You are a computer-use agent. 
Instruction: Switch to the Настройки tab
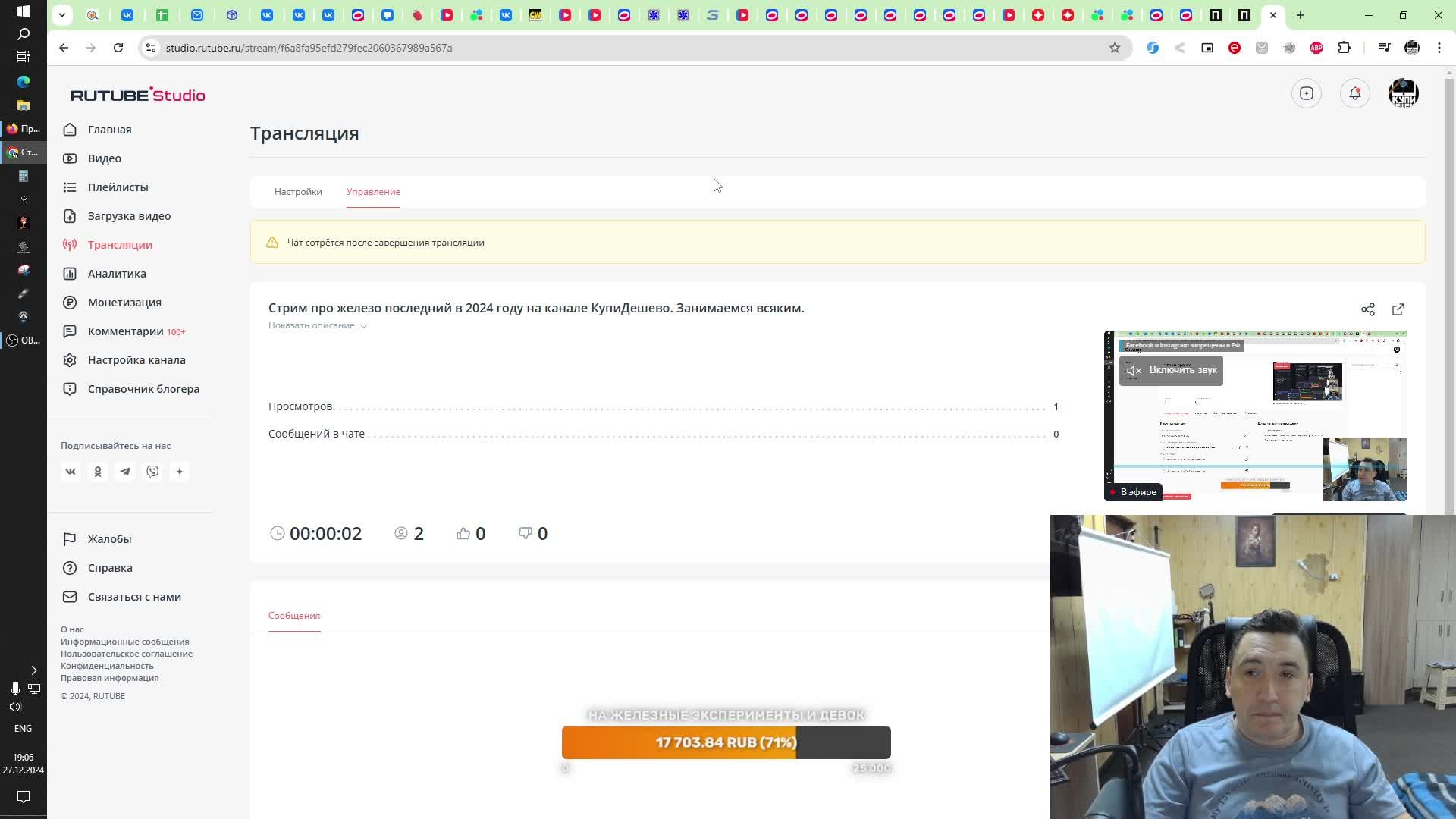point(298,192)
